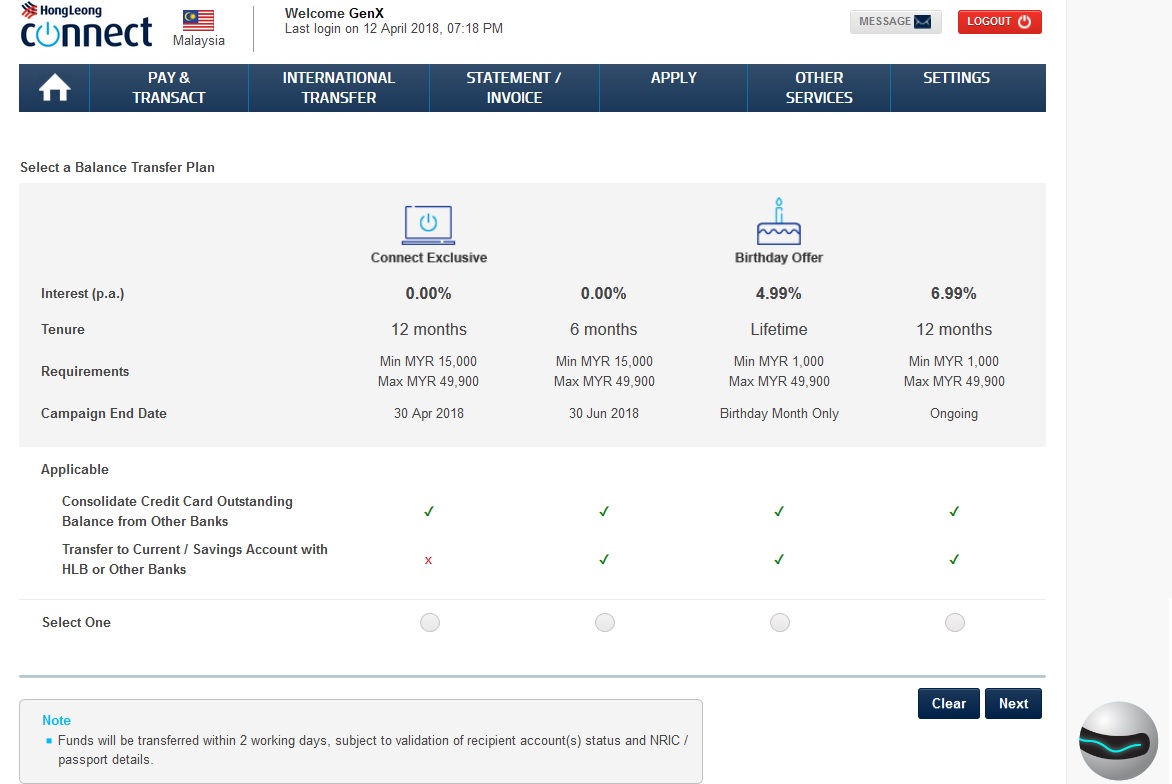
Task: Click Next to continue
Action: point(1013,703)
